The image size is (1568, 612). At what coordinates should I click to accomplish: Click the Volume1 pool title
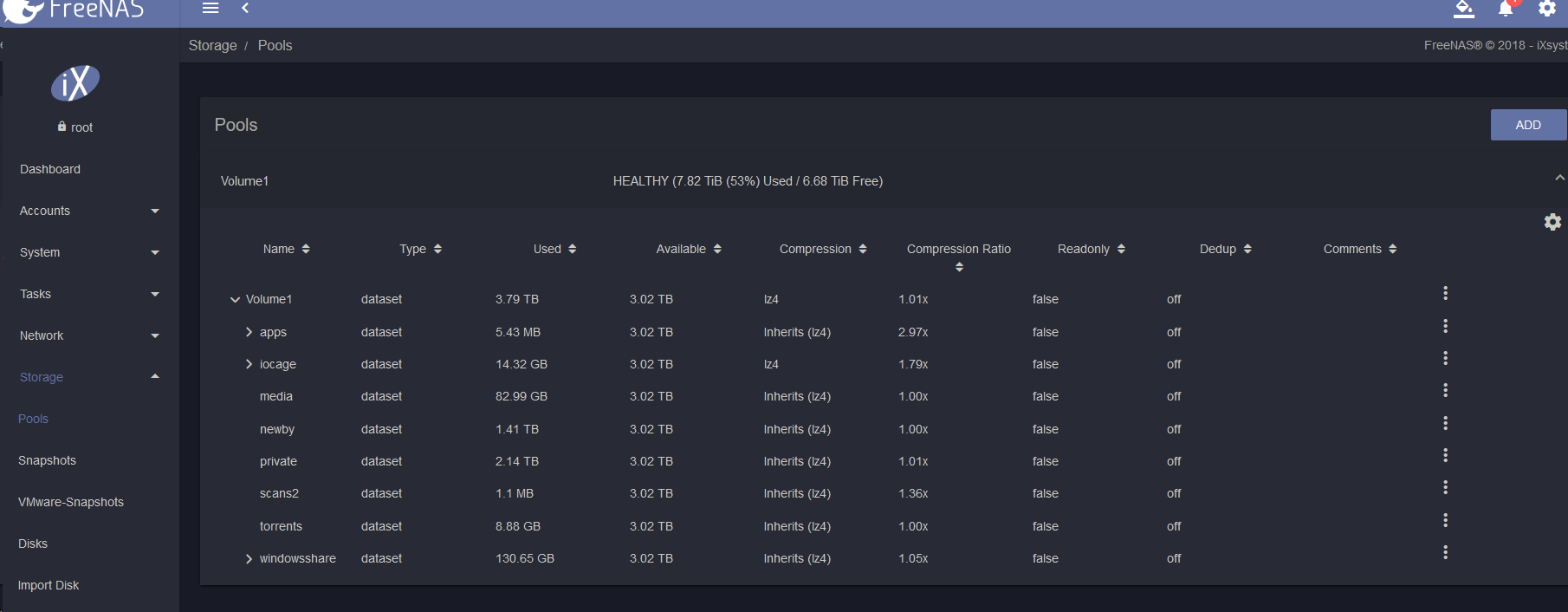244,181
